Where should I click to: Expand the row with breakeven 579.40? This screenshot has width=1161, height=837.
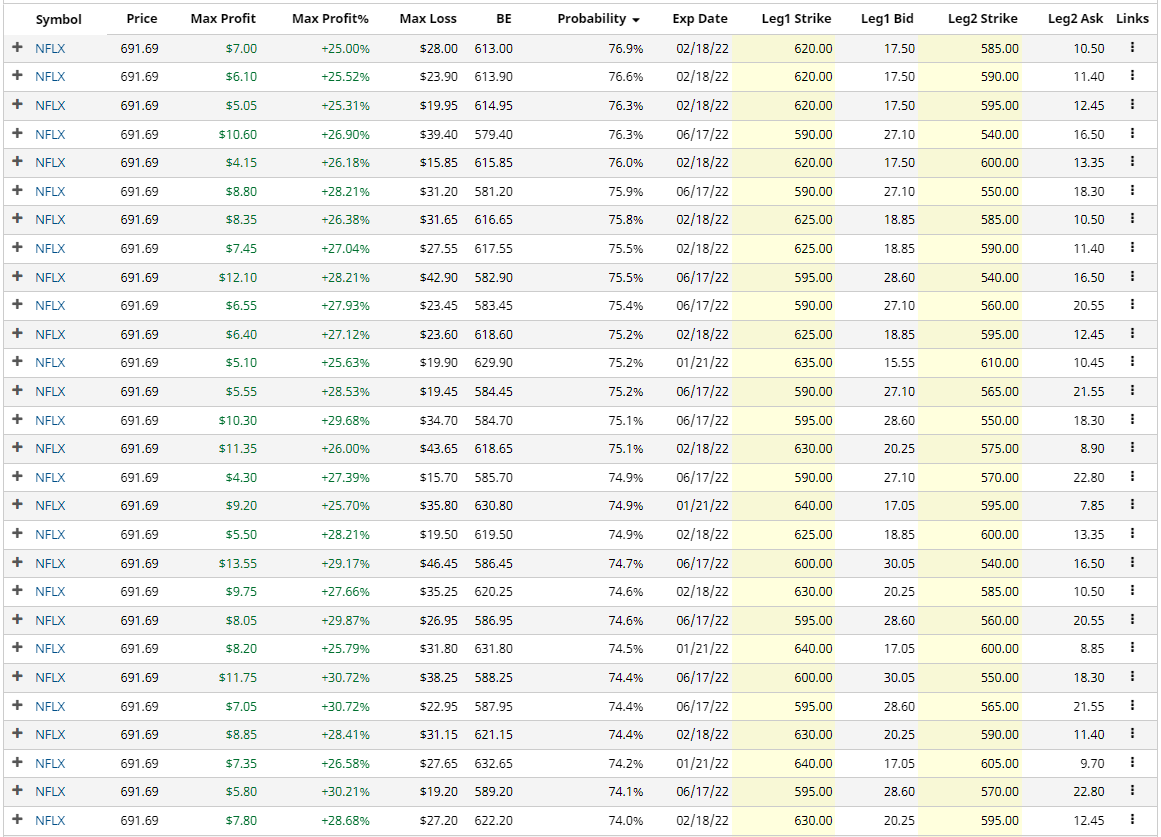click(x=18, y=133)
